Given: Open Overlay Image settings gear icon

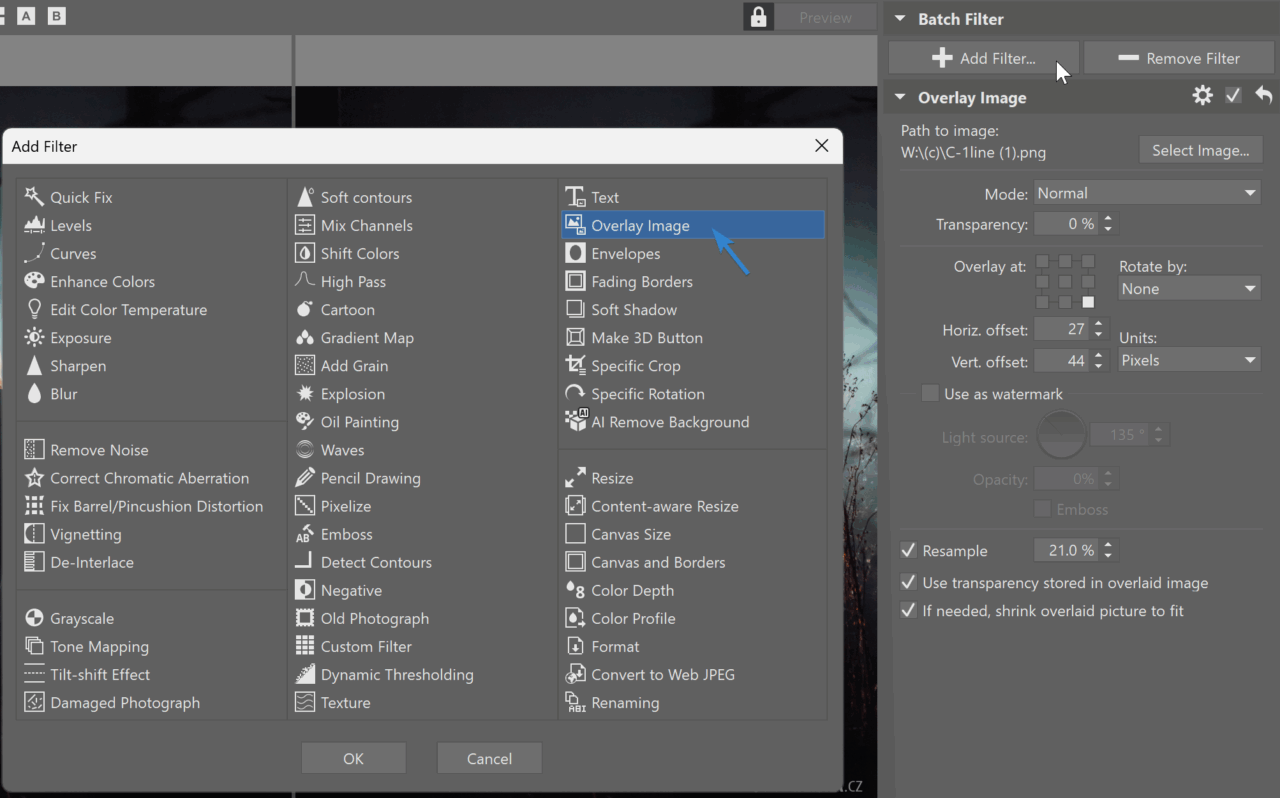Looking at the screenshot, I should (1203, 96).
